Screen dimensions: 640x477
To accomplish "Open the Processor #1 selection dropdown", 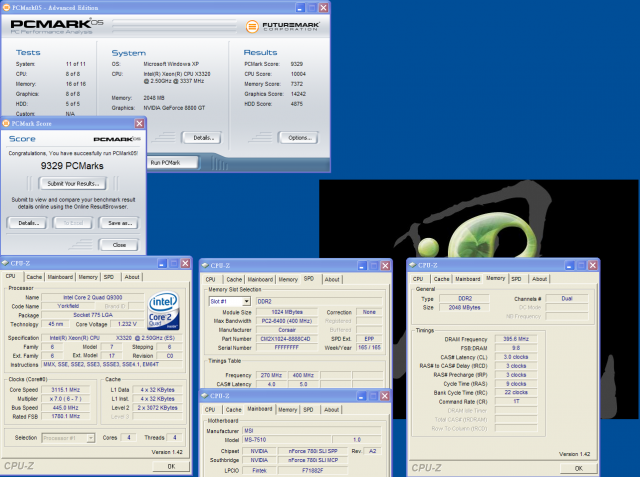I will click(91, 438).
